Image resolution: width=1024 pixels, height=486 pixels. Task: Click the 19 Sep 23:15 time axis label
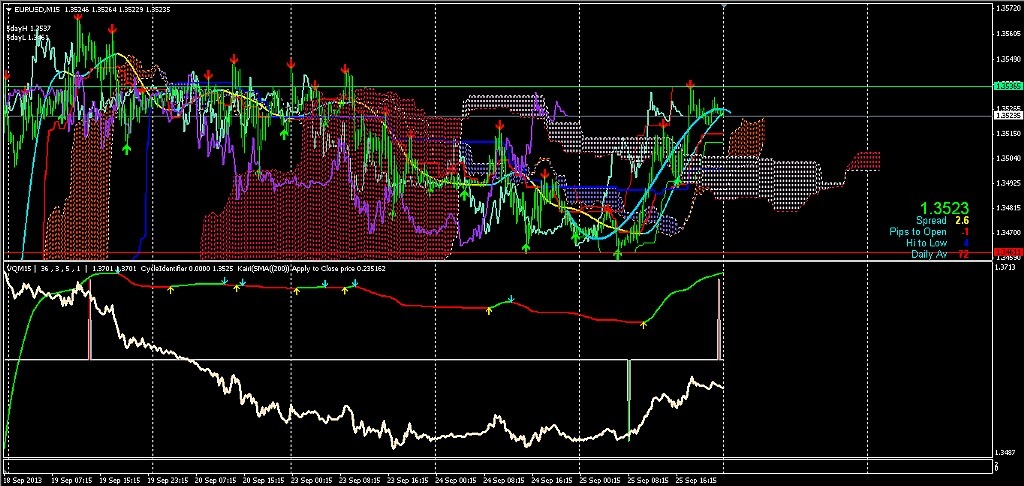168,479
